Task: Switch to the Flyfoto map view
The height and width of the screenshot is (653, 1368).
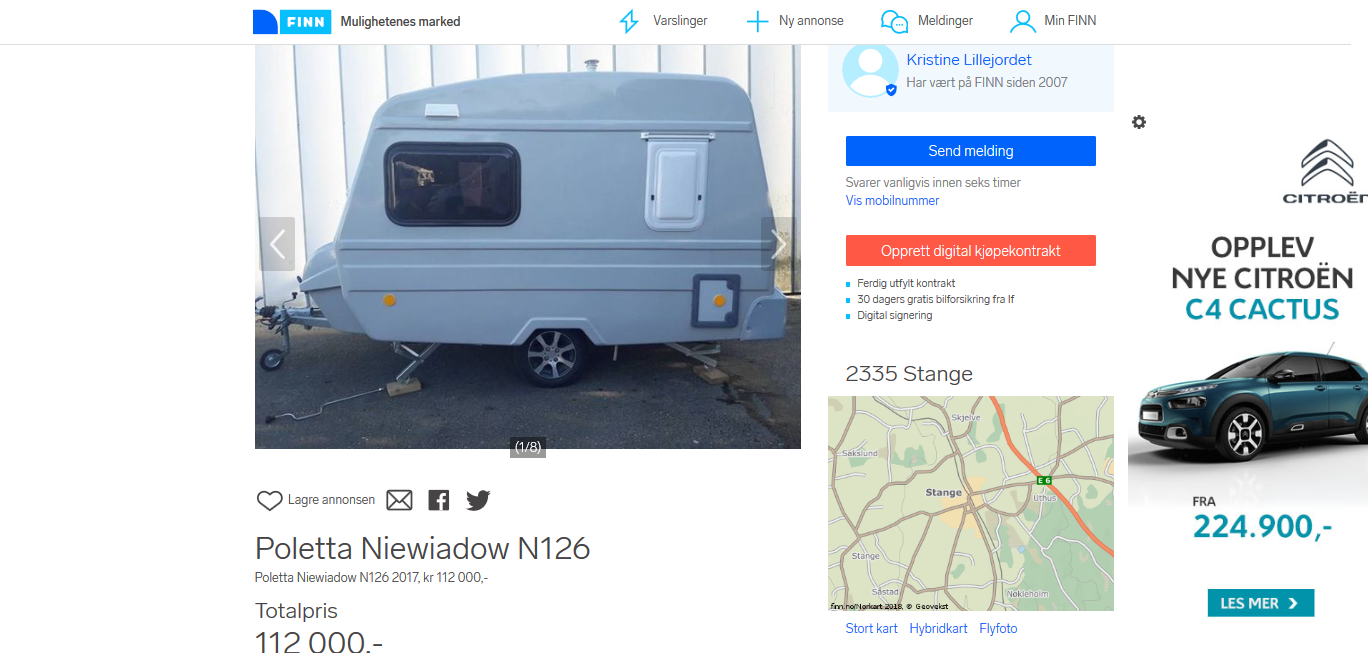Action: [998, 628]
